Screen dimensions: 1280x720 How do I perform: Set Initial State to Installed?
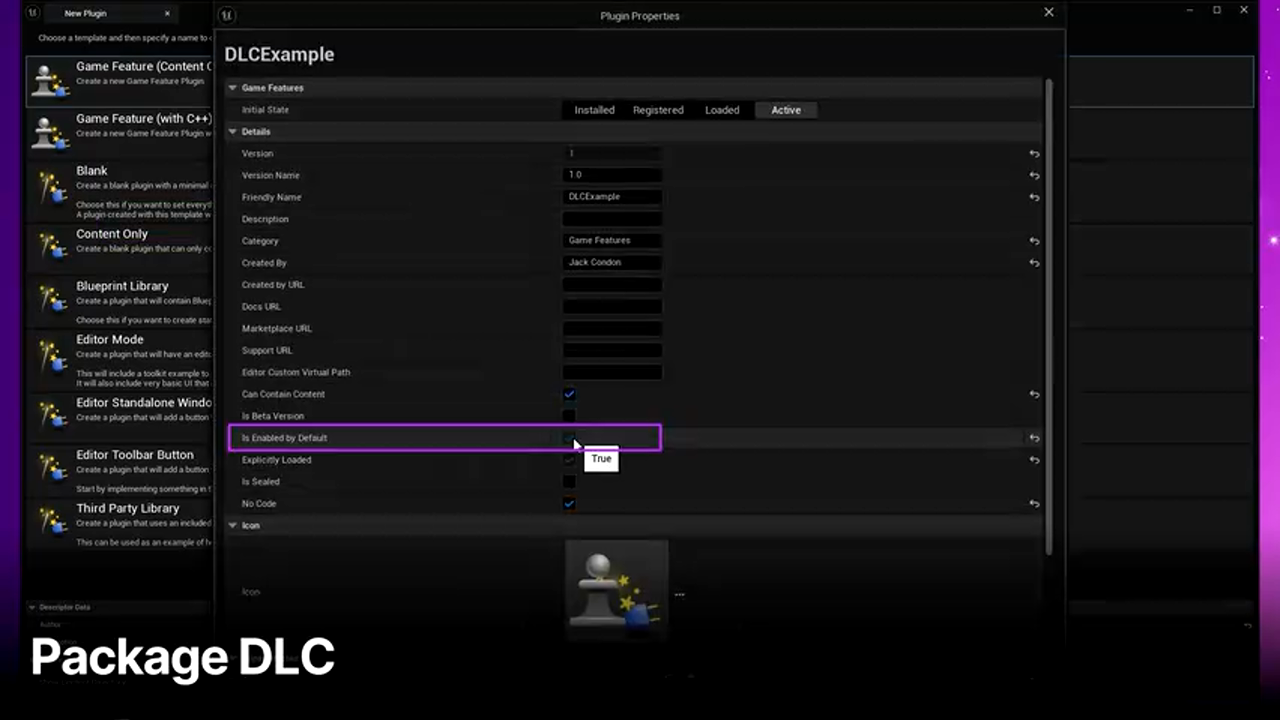point(594,110)
